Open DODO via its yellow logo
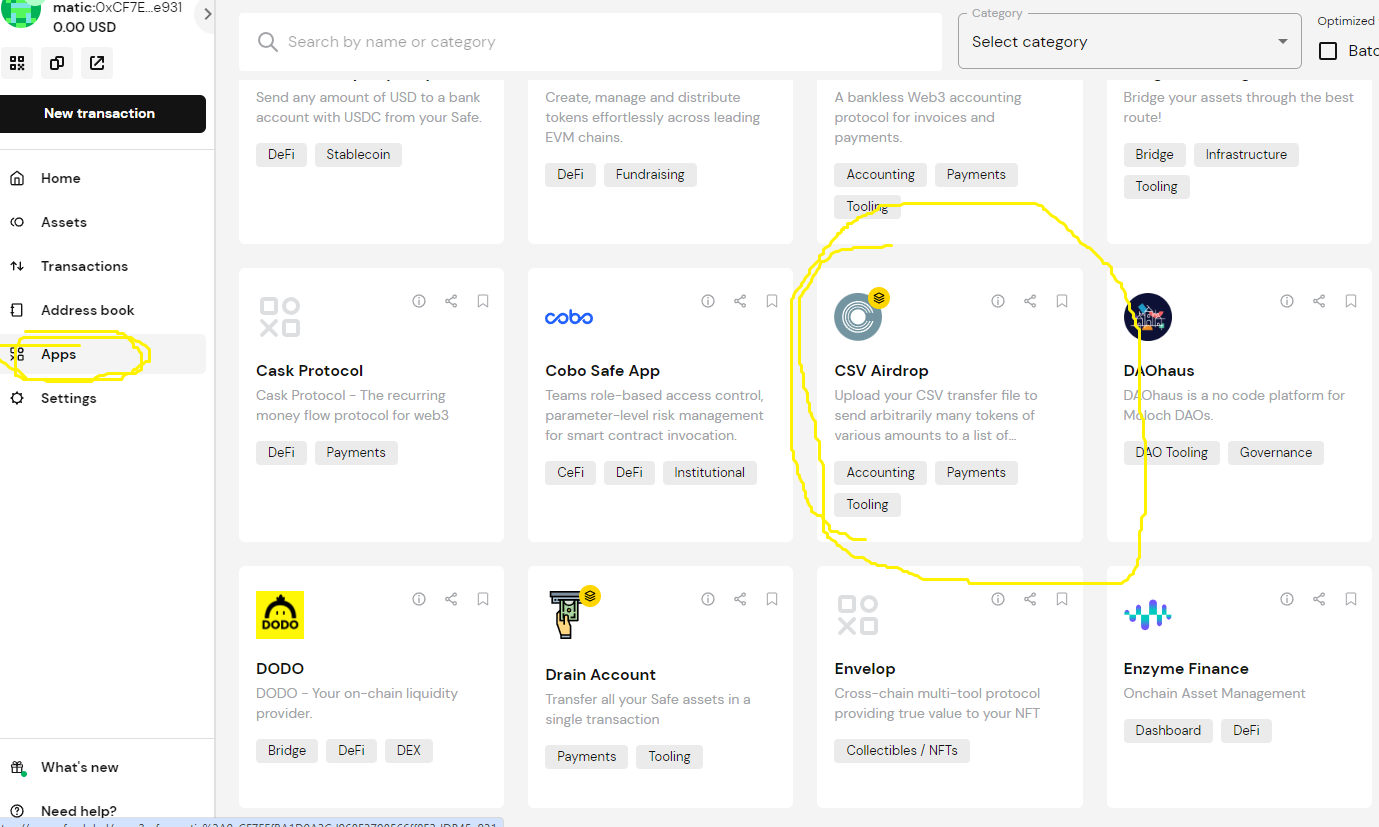This screenshot has width=1379, height=827. 280,615
